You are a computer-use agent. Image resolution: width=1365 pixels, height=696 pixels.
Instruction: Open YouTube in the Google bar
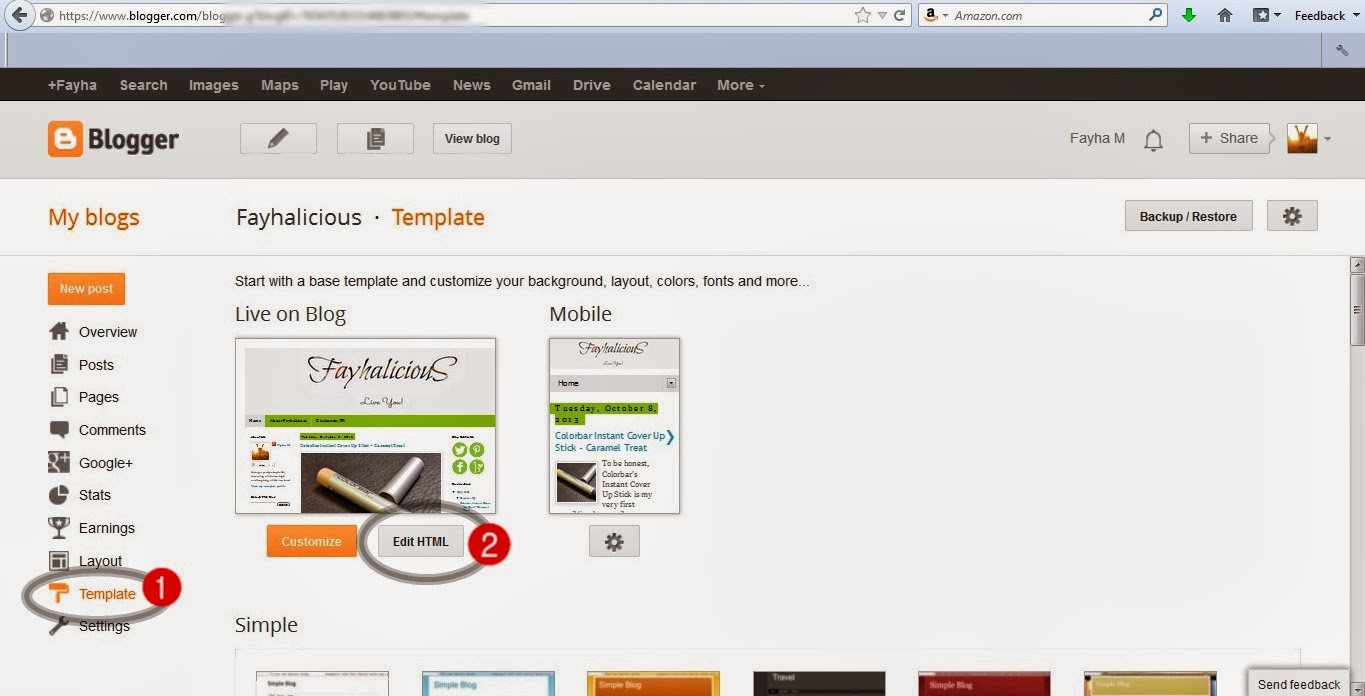tap(400, 85)
